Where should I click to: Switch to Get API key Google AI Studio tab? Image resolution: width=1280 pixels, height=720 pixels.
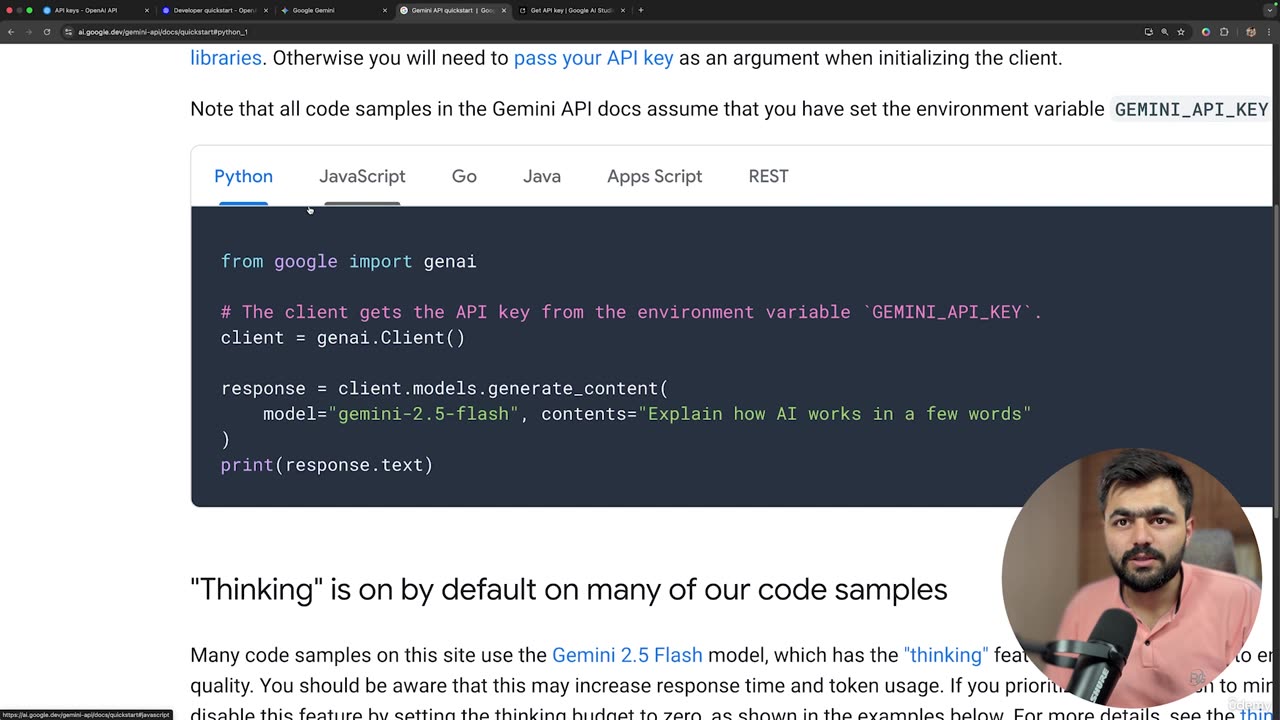[x=571, y=10]
